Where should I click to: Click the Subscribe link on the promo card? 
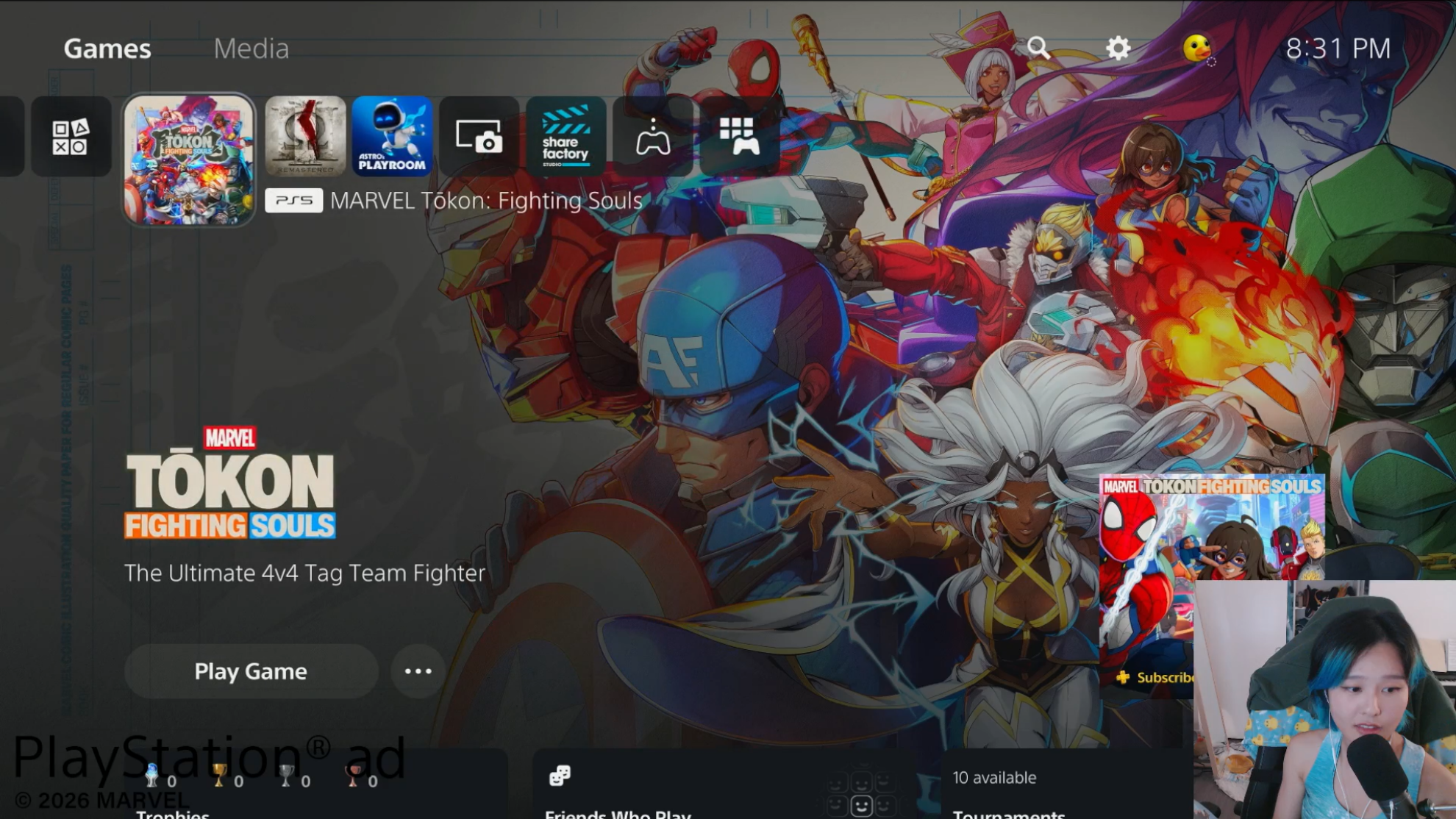(x=1156, y=677)
